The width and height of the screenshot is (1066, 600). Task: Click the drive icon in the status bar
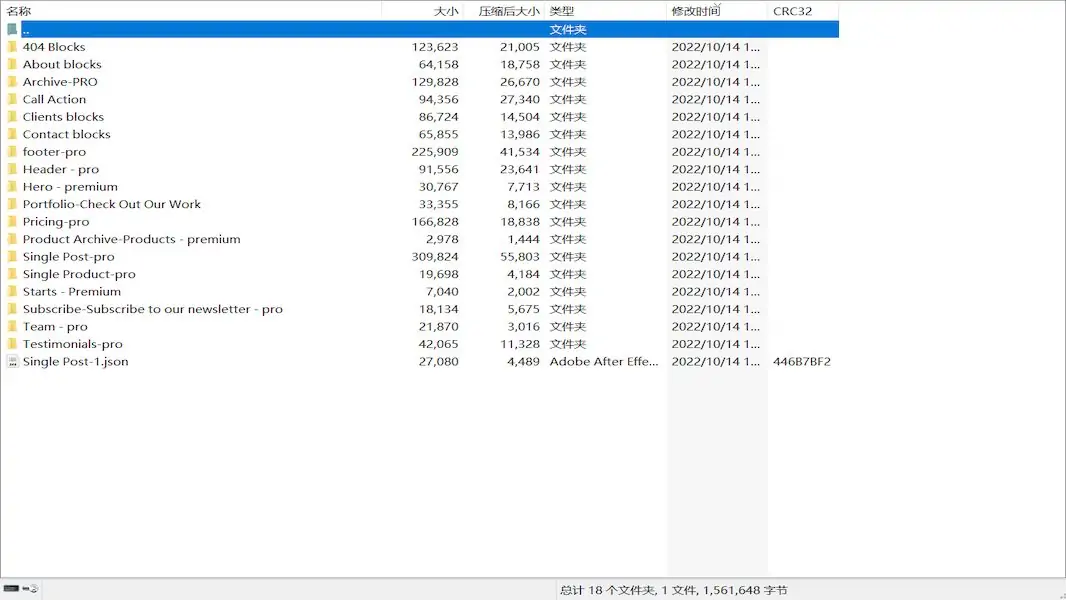(x=11, y=589)
